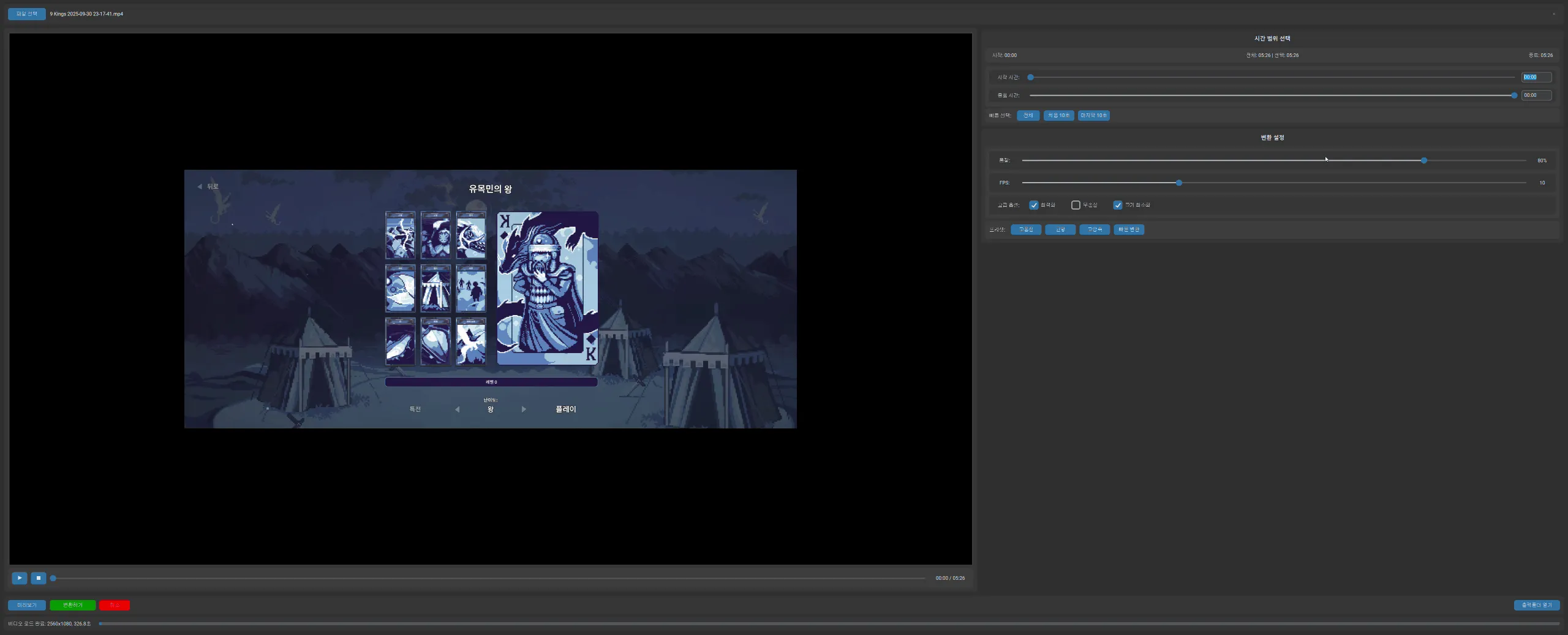This screenshot has width=1568, height=635.
Task: Click the 파일 선택 button
Action: click(x=27, y=14)
